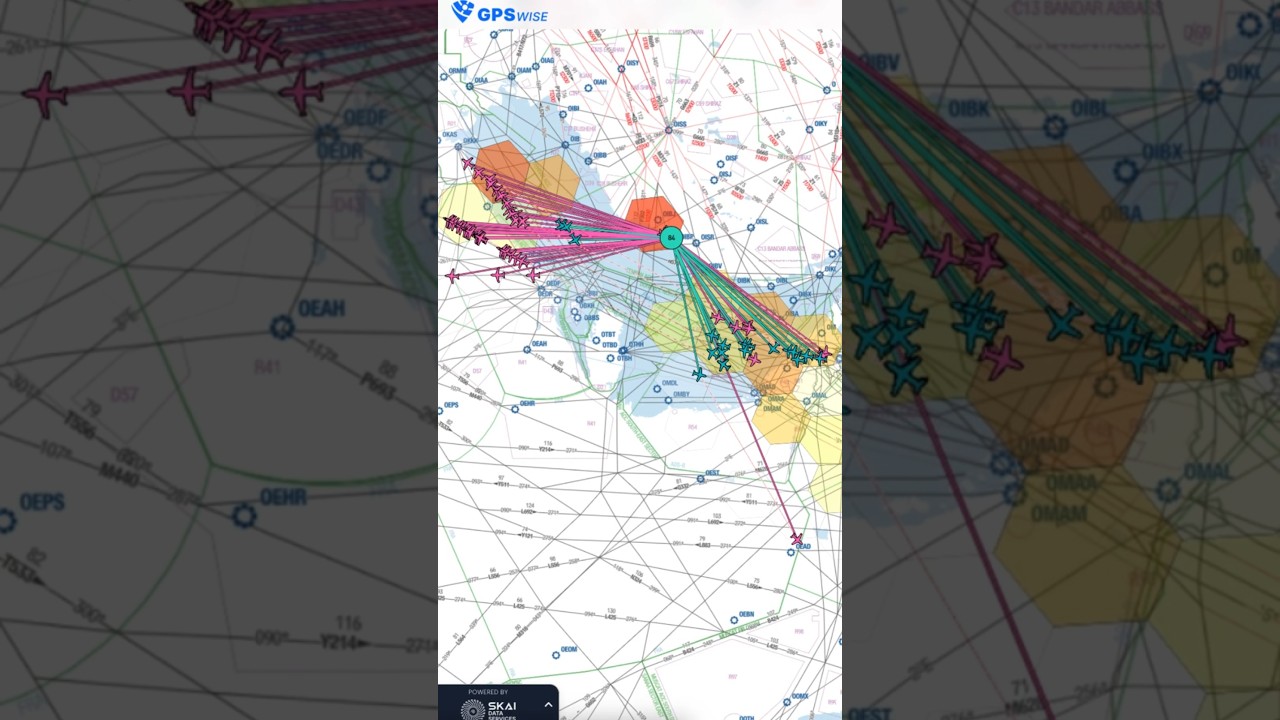
Task: Select the OISR airport marker
Action: [696, 242]
